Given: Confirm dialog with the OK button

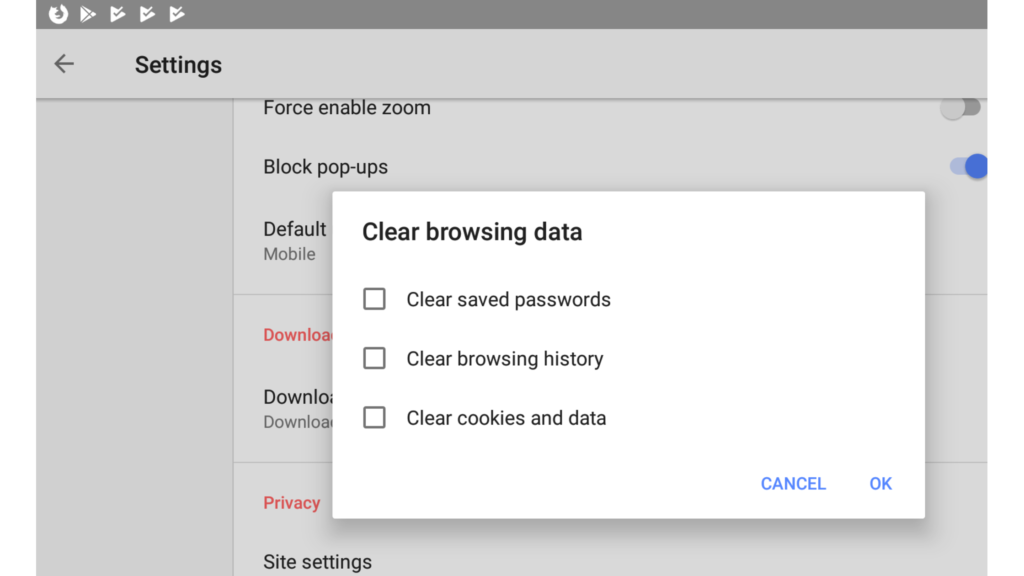Looking at the screenshot, I should 880,483.
